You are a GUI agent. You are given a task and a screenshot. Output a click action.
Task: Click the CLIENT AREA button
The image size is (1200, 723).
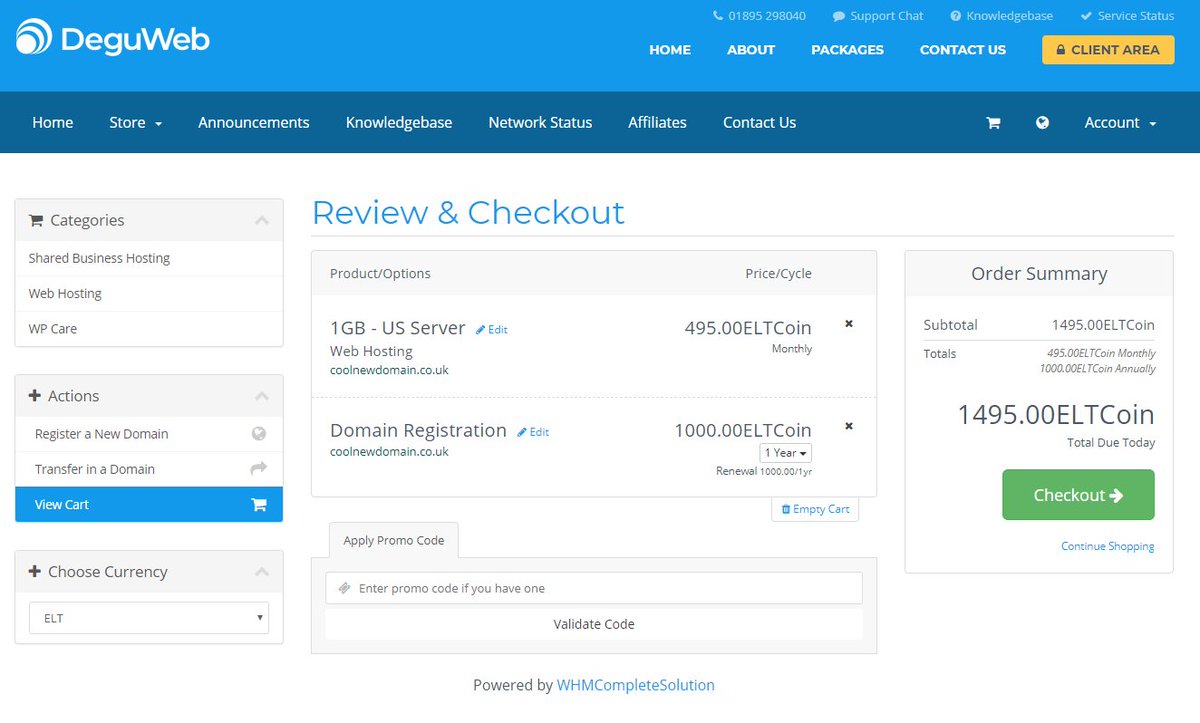(x=1108, y=50)
